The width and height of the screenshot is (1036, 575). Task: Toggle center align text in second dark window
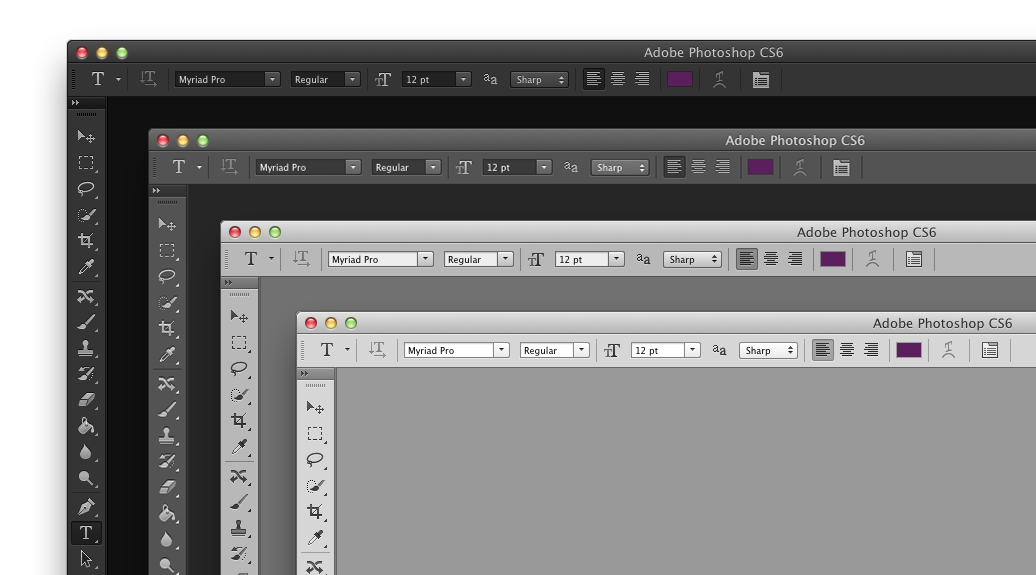pos(698,167)
